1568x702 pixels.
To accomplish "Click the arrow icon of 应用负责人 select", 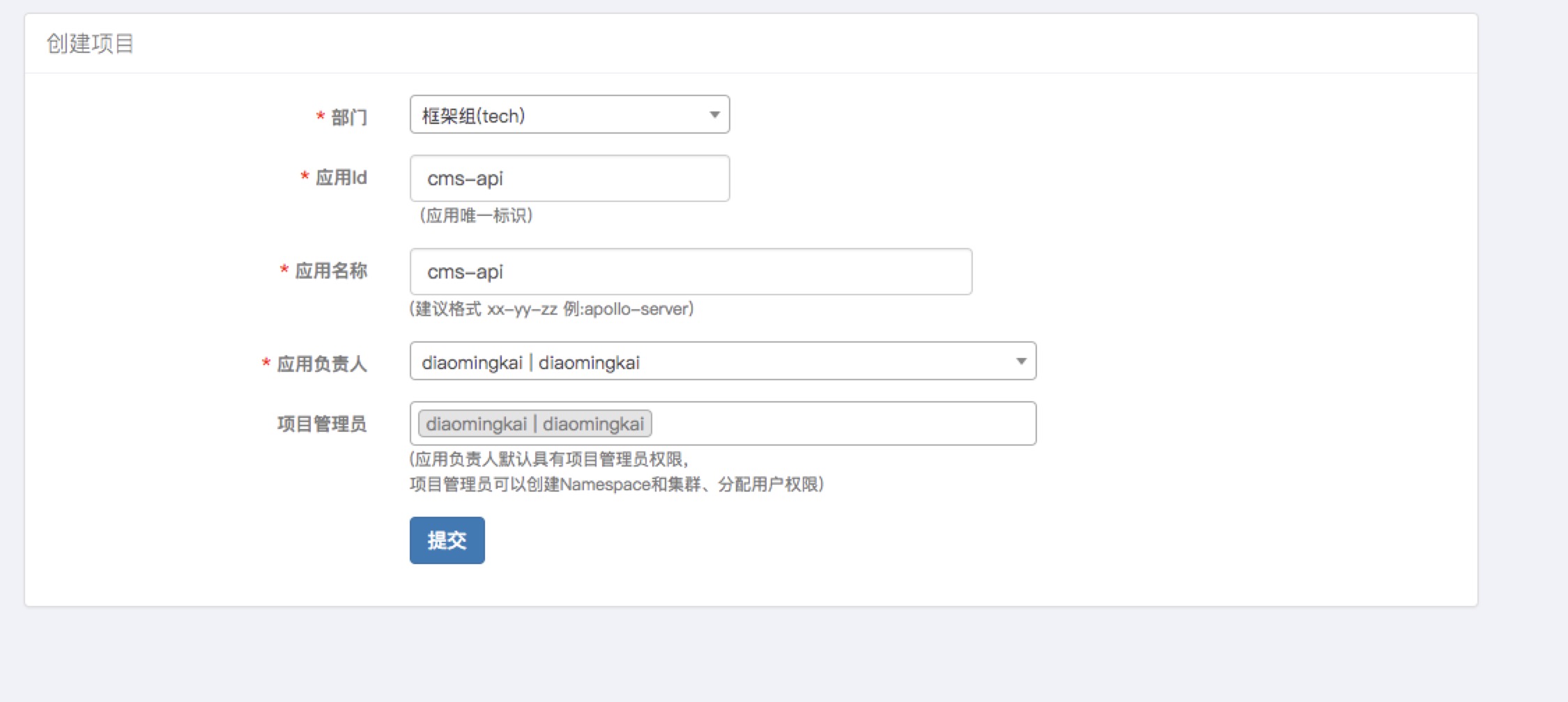I will (1021, 361).
